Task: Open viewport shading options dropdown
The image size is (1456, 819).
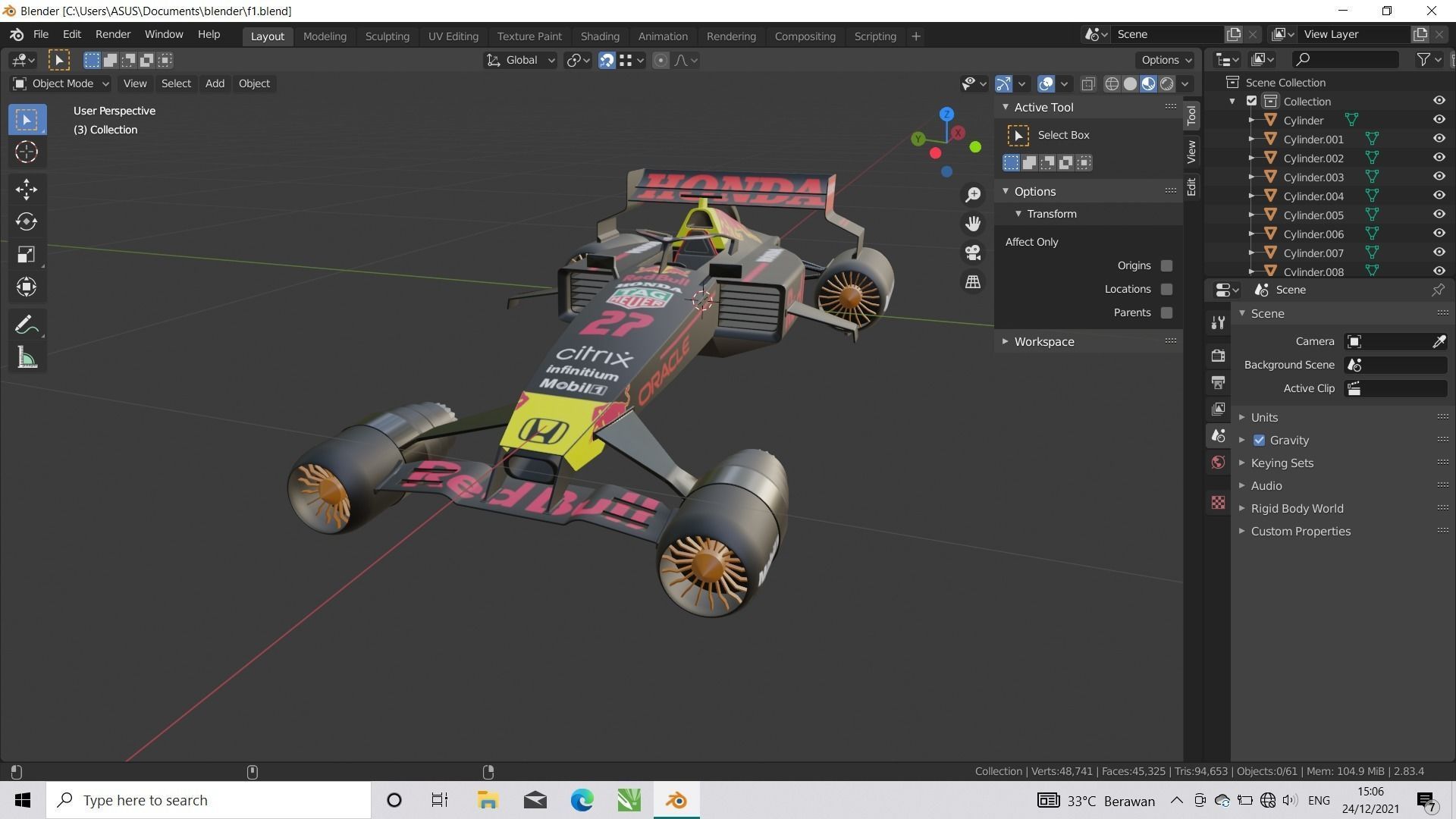Action: (1185, 84)
